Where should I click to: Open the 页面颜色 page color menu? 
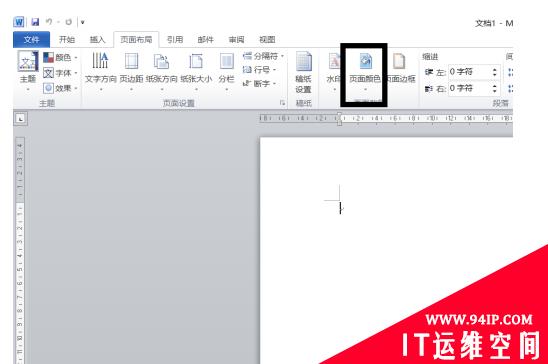pyautogui.click(x=365, y=72)
